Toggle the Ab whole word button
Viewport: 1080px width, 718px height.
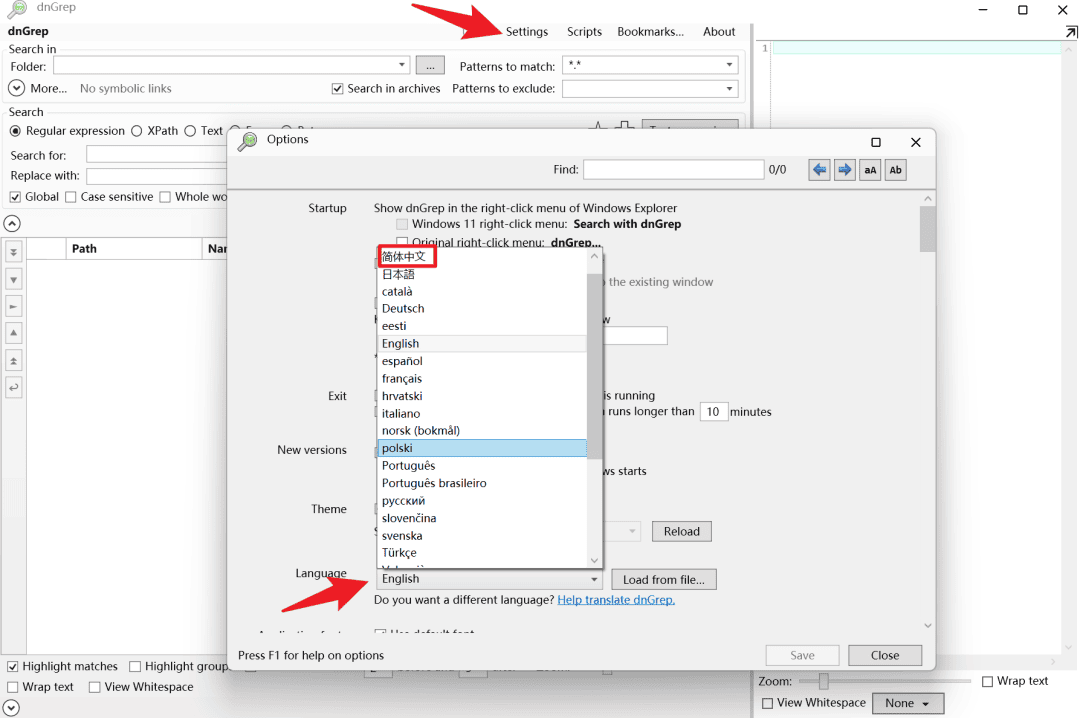pos(895,170)
